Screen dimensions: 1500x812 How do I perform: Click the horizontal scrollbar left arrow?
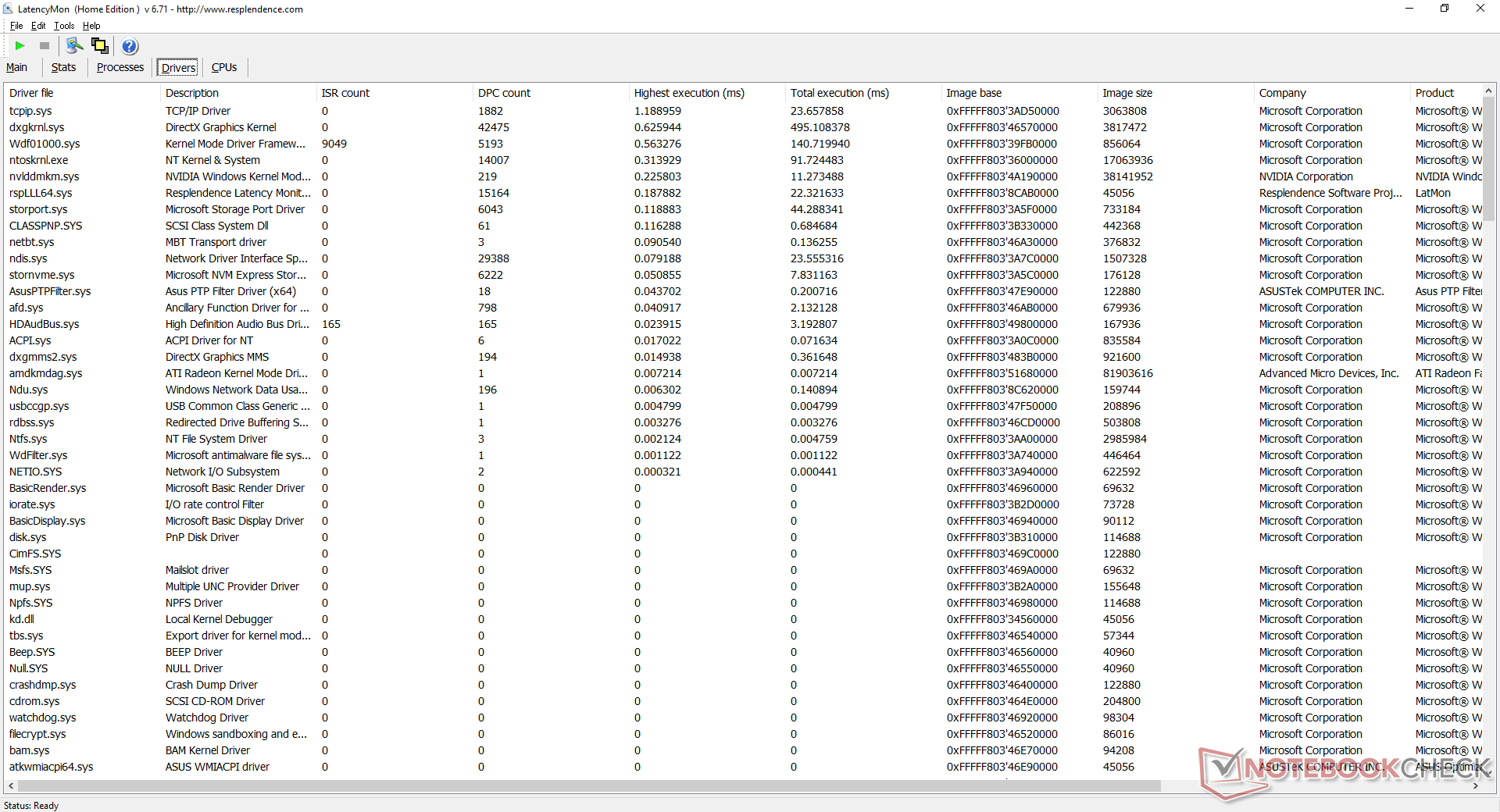click(11, 785)
